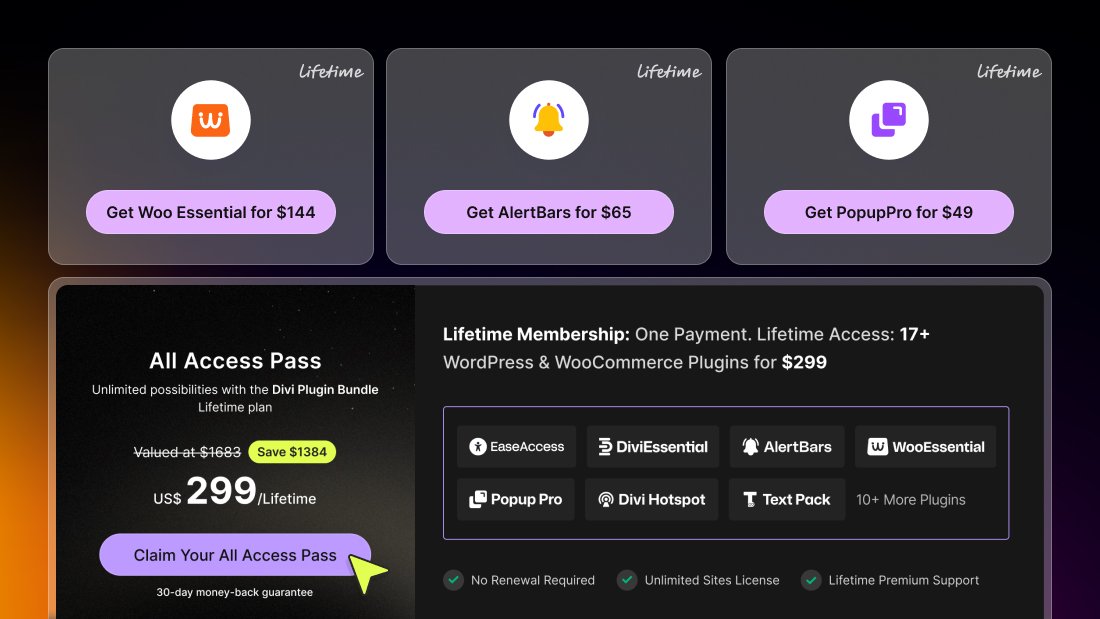1100x619 pixels.
Task: Click the No Renewal Required checkmark
Action: [x=454, y=580]
